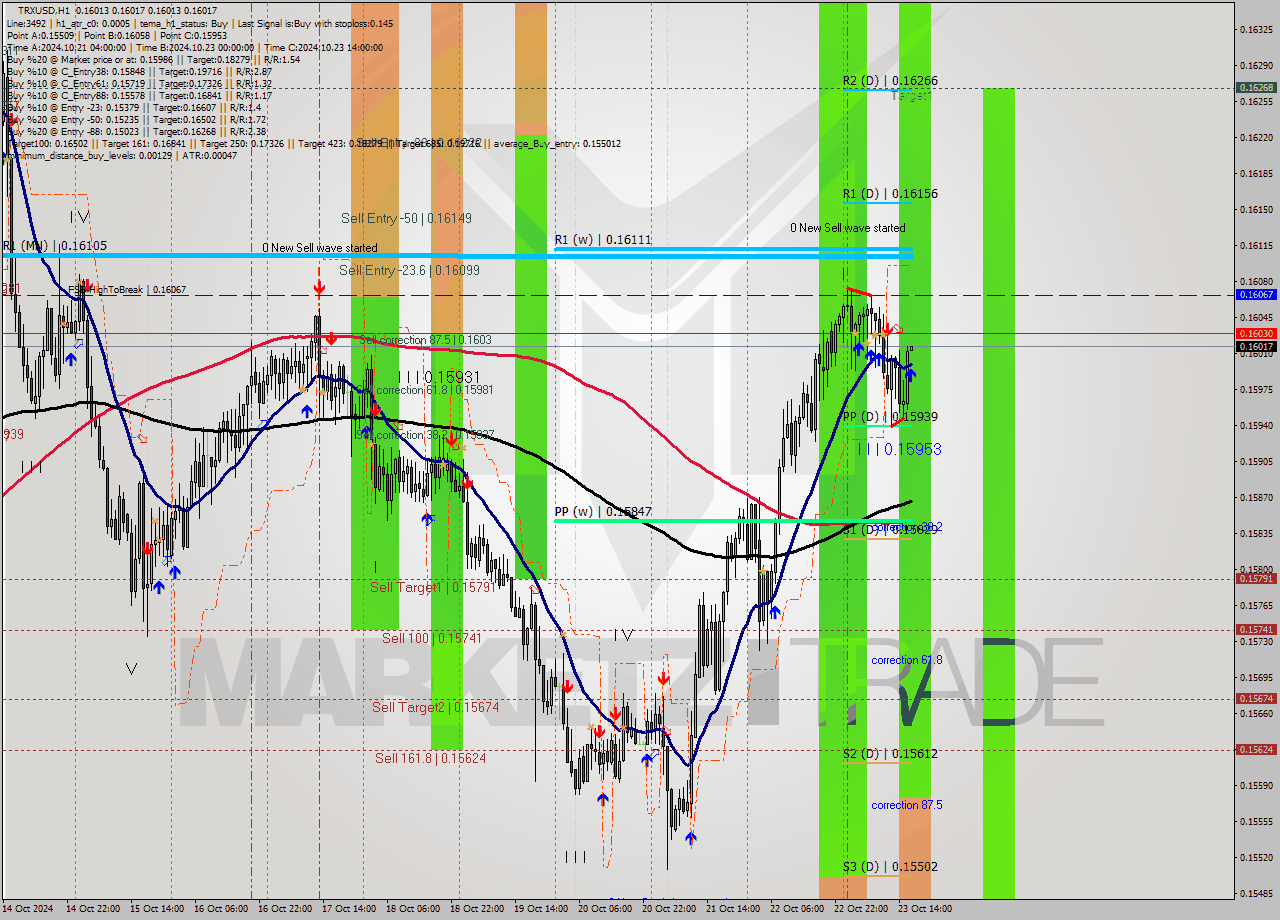Click the 0.15485 price axis value
Viewport: 1280px width, 920px height.
[1258, 893]
